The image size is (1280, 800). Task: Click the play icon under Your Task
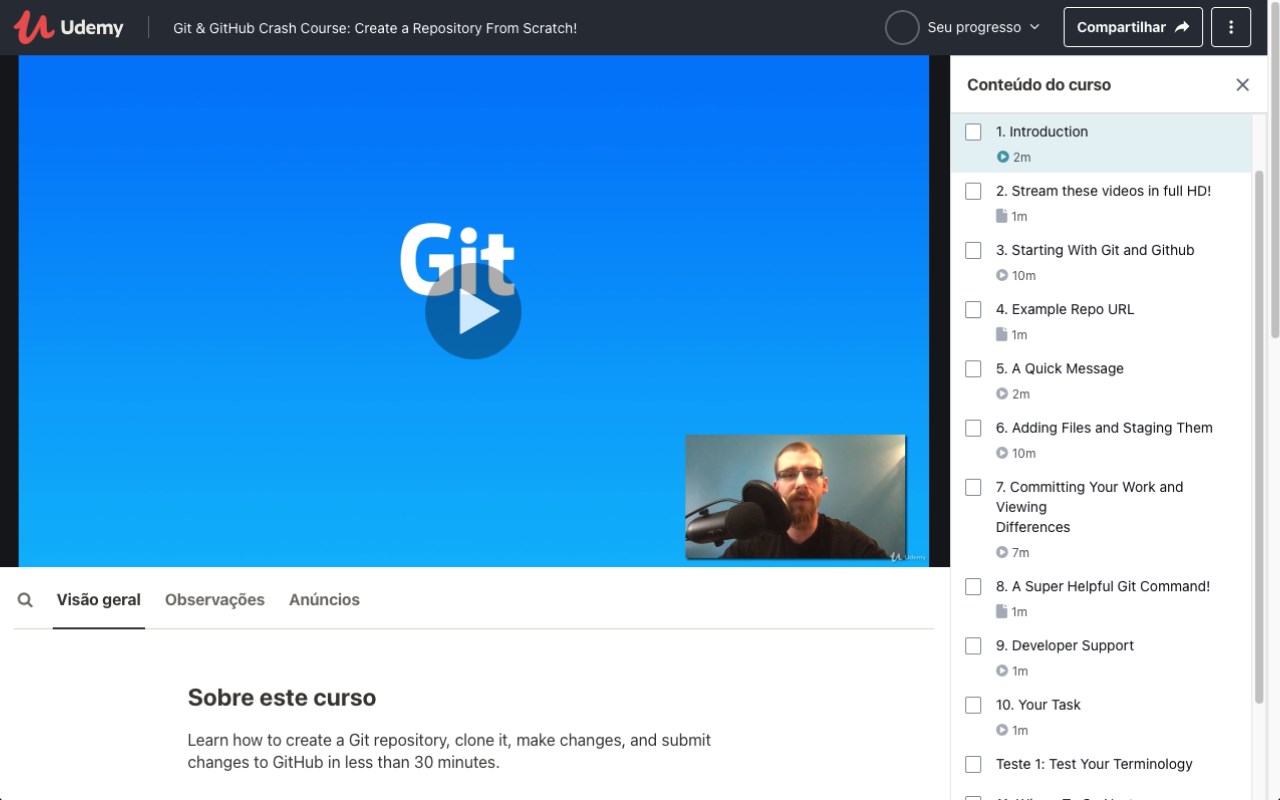click(1002, 730)
